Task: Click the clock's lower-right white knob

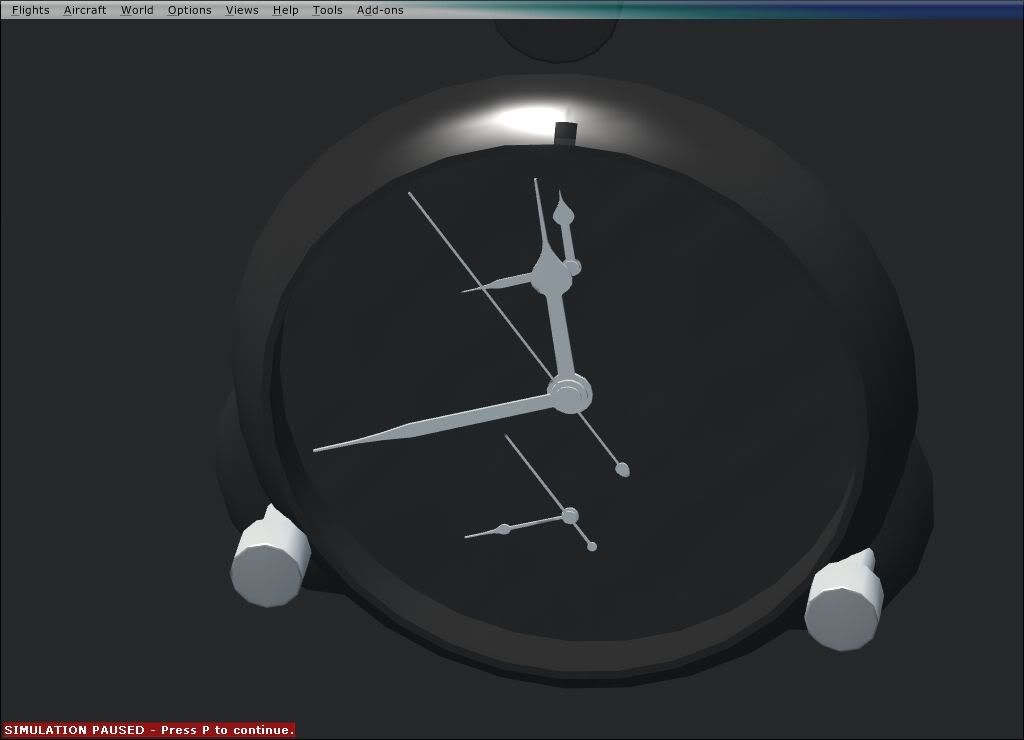Action: tap(843, 600)
